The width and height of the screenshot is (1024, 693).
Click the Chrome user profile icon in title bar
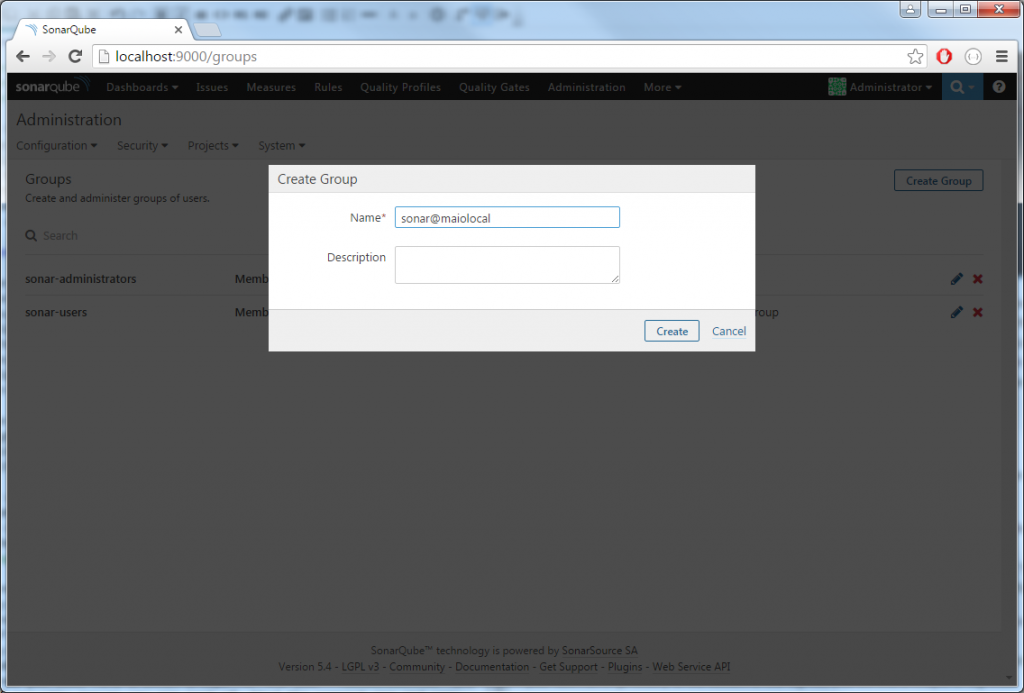tap(910, 9)
